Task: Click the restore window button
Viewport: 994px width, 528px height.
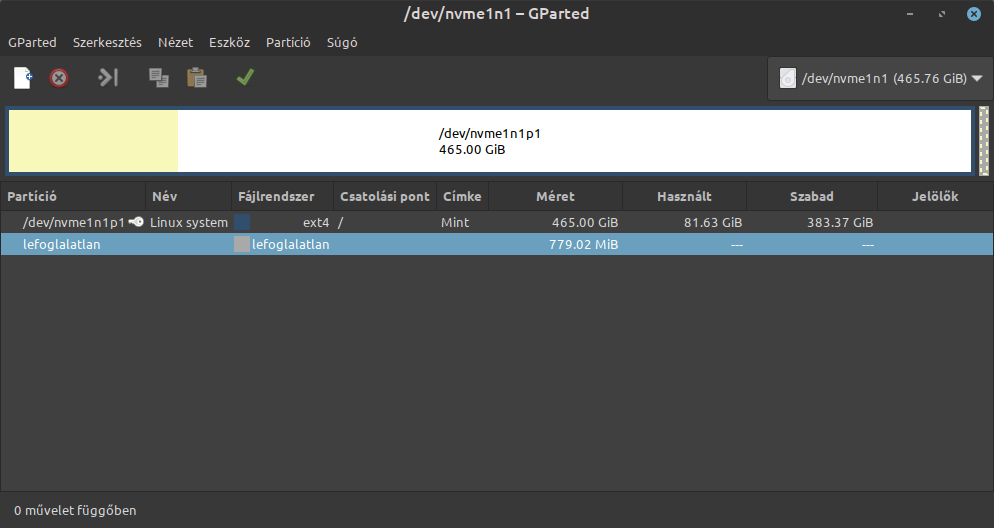Action: 942,14
